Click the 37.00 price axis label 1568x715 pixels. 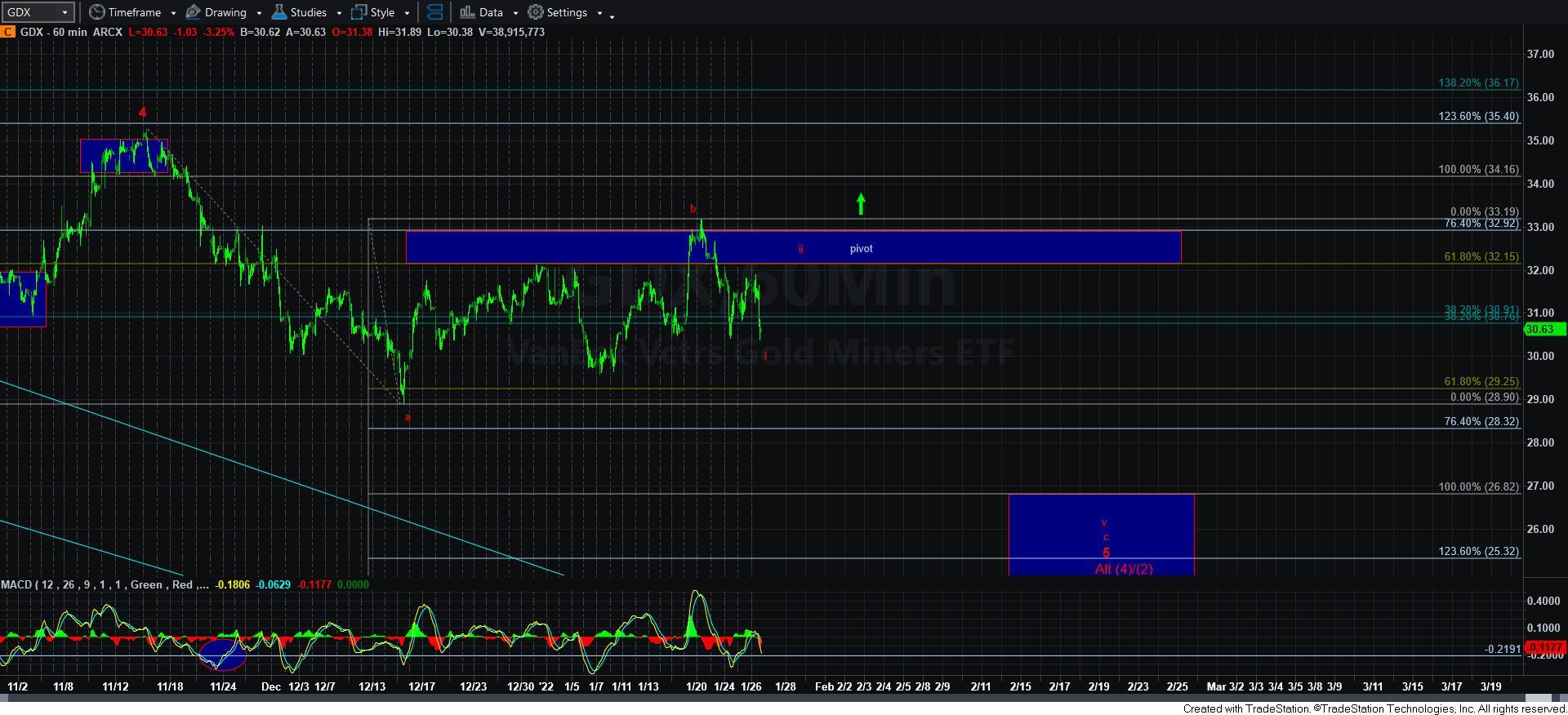[x=1540, y=54]
